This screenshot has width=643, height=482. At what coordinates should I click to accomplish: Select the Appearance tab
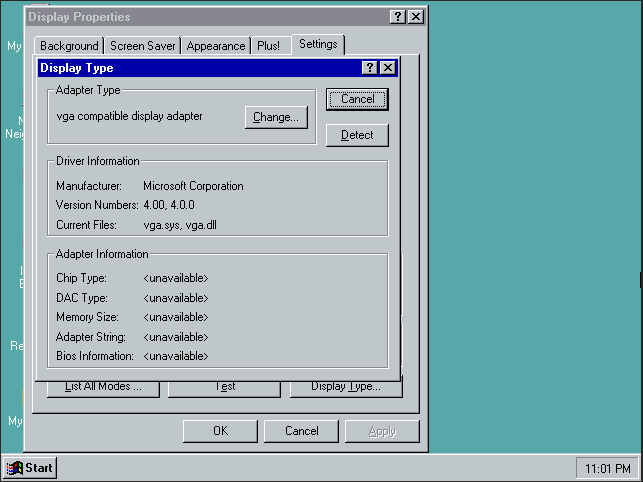click(216, 46)
